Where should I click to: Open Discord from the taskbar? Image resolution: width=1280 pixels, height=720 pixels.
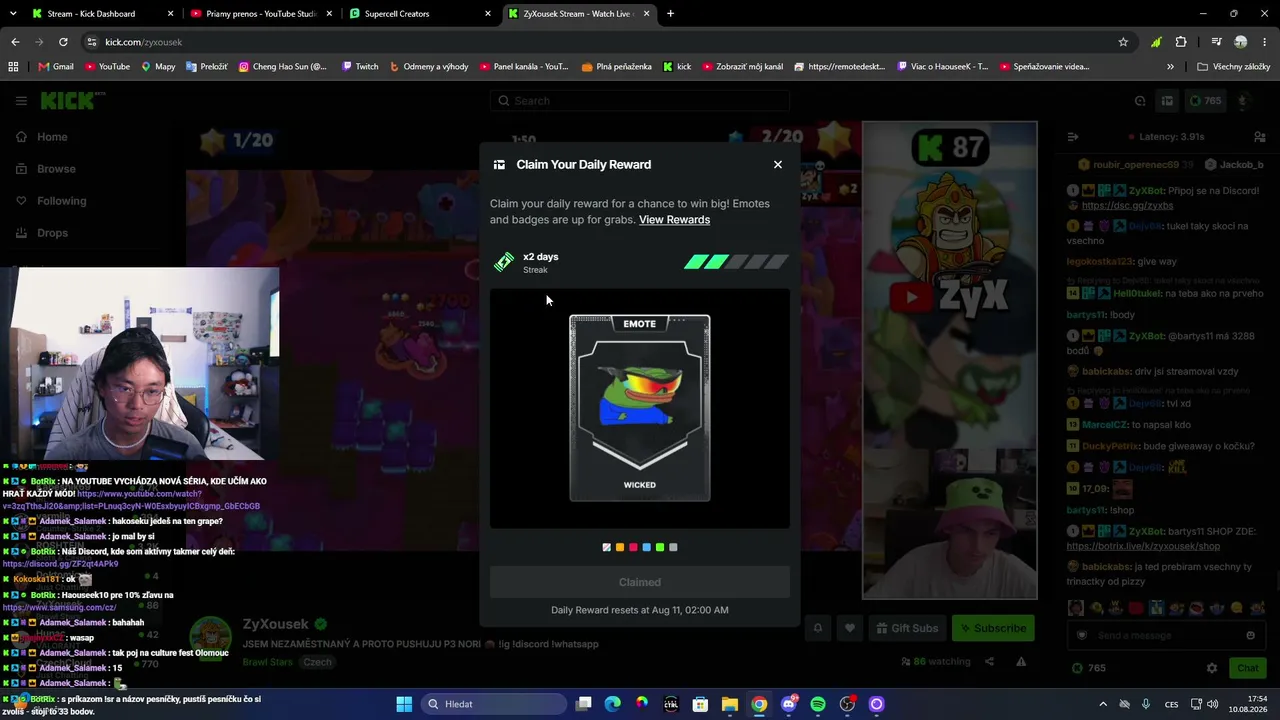789,704
